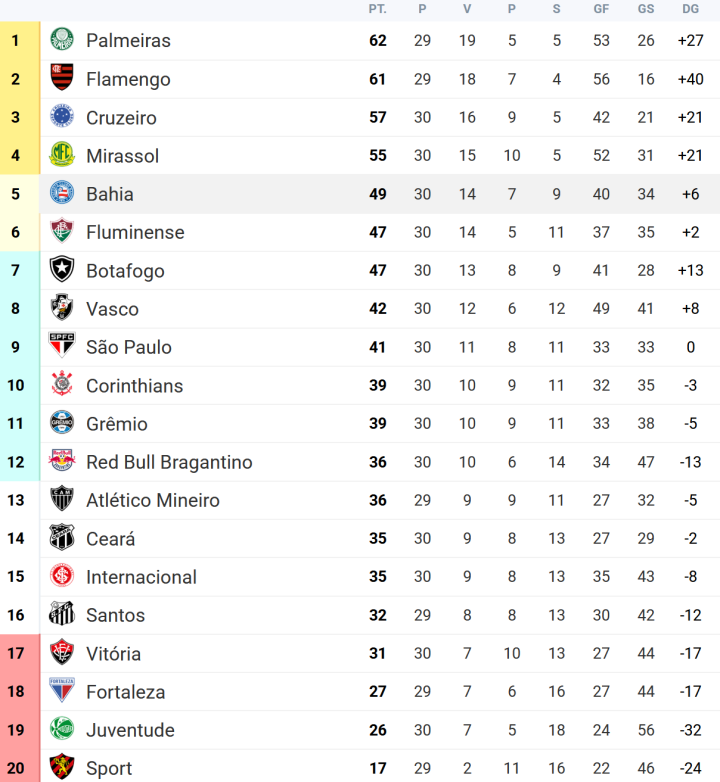The image size is (720, 782).
Task: Sort by DG goal difference column header
Action: click(x=690, y=9)
